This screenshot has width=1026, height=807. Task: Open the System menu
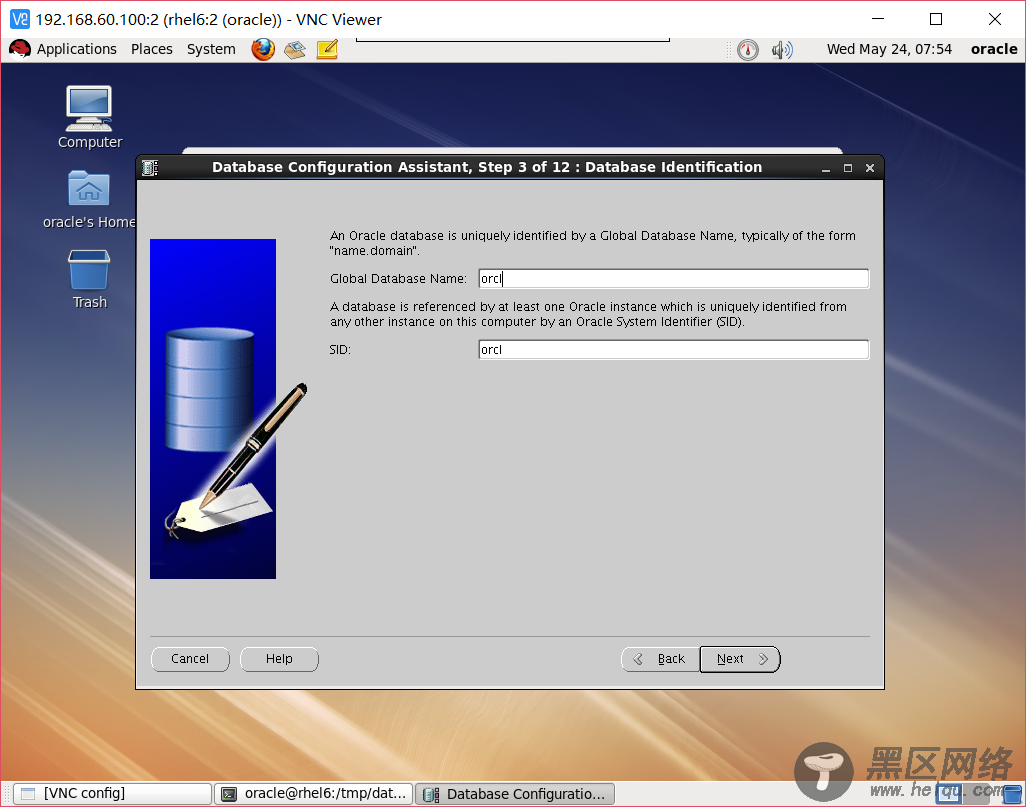pyautogui.click(x=211, y=49)
